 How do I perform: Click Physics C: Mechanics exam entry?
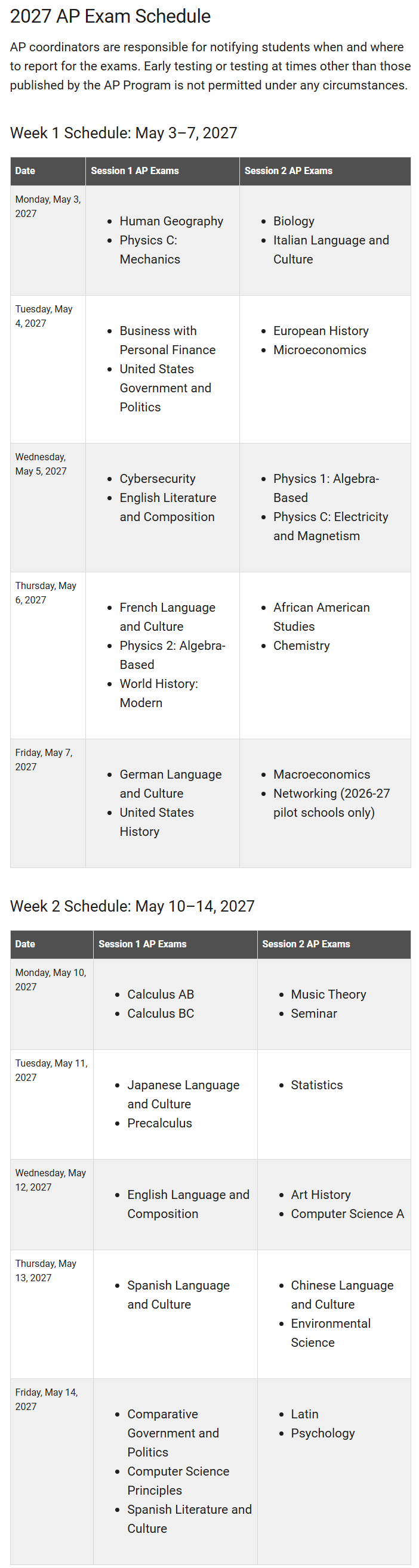pyautogui.click(x=150, y=250)
